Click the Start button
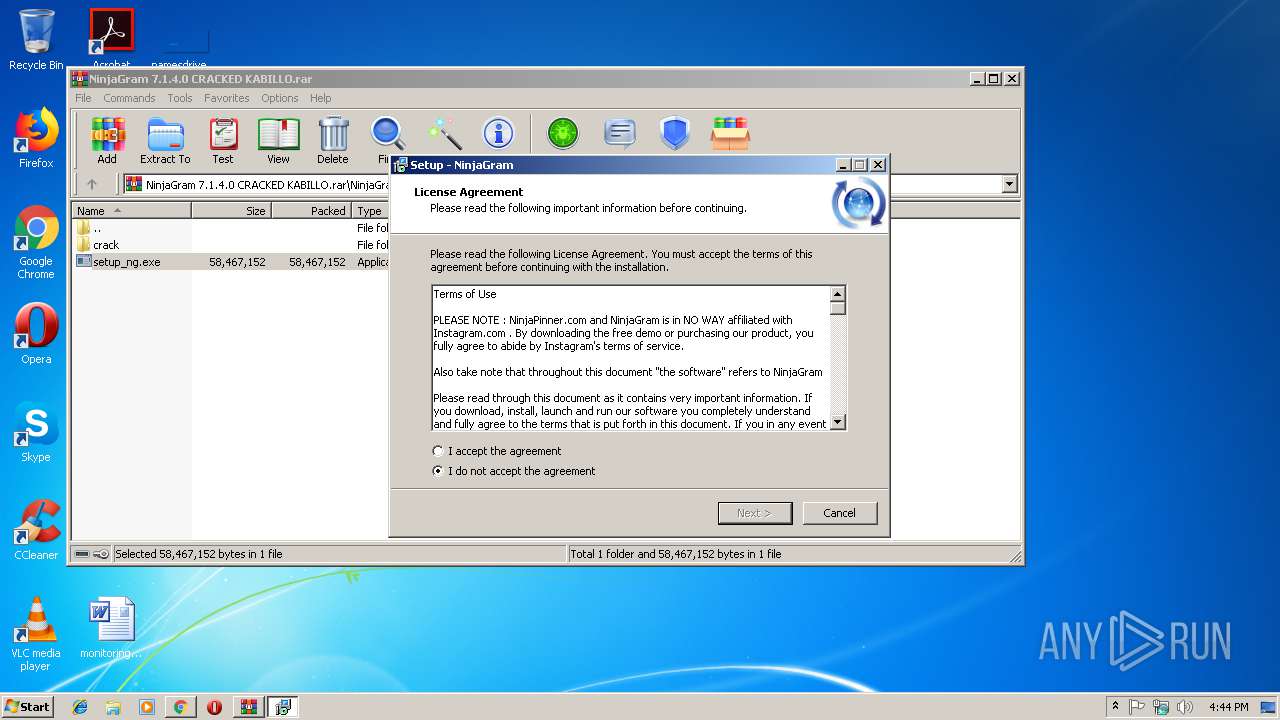Screen dimensions: 1280x720 click(x=27, y=707)
